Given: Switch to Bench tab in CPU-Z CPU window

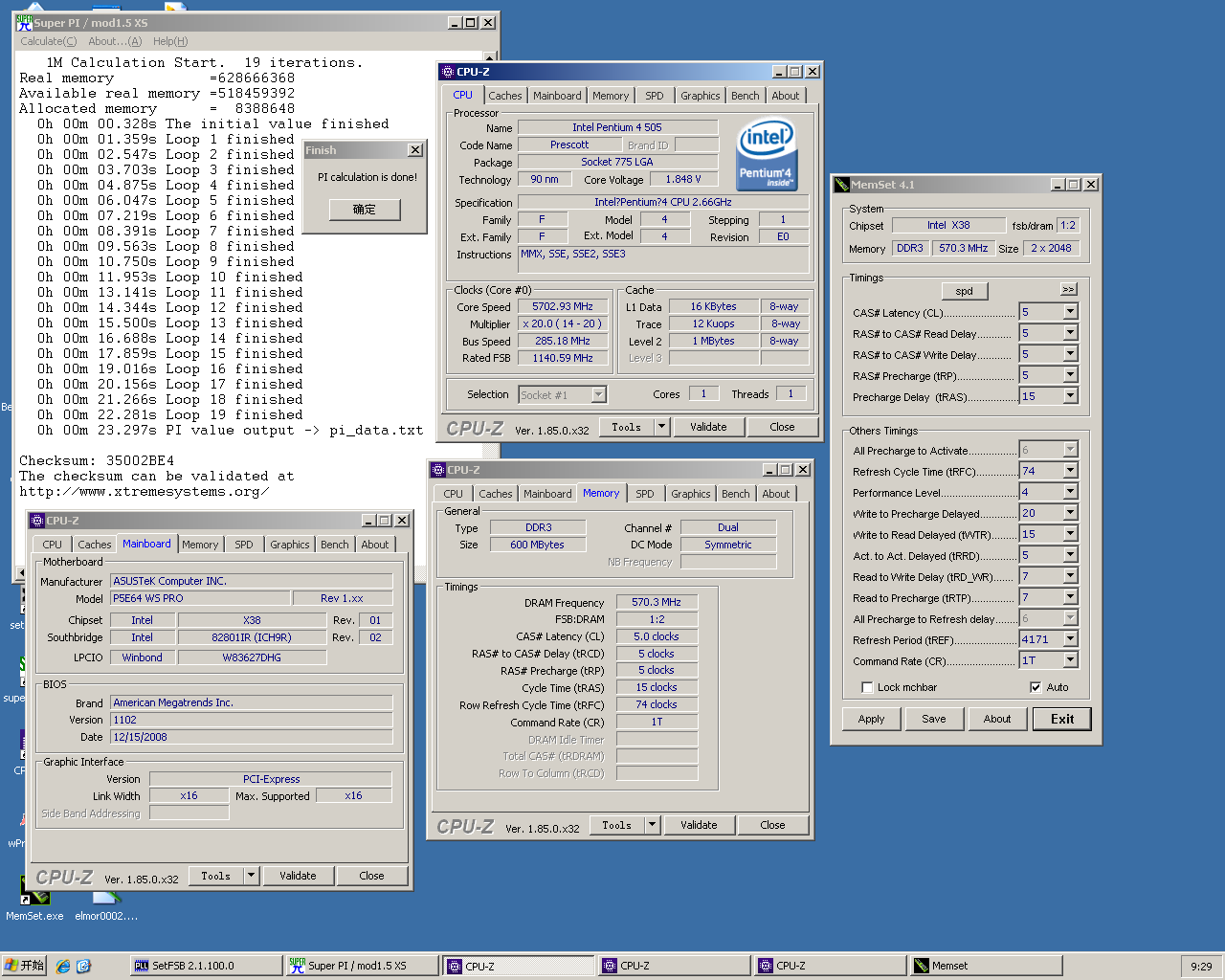Looking at the screenshot, I should click(746, 96).
